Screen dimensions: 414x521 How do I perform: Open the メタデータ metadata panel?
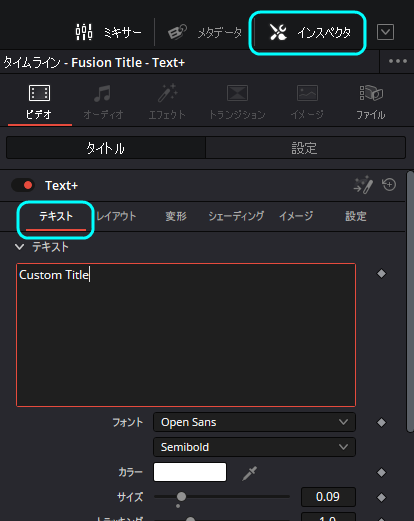coord(205,32)
